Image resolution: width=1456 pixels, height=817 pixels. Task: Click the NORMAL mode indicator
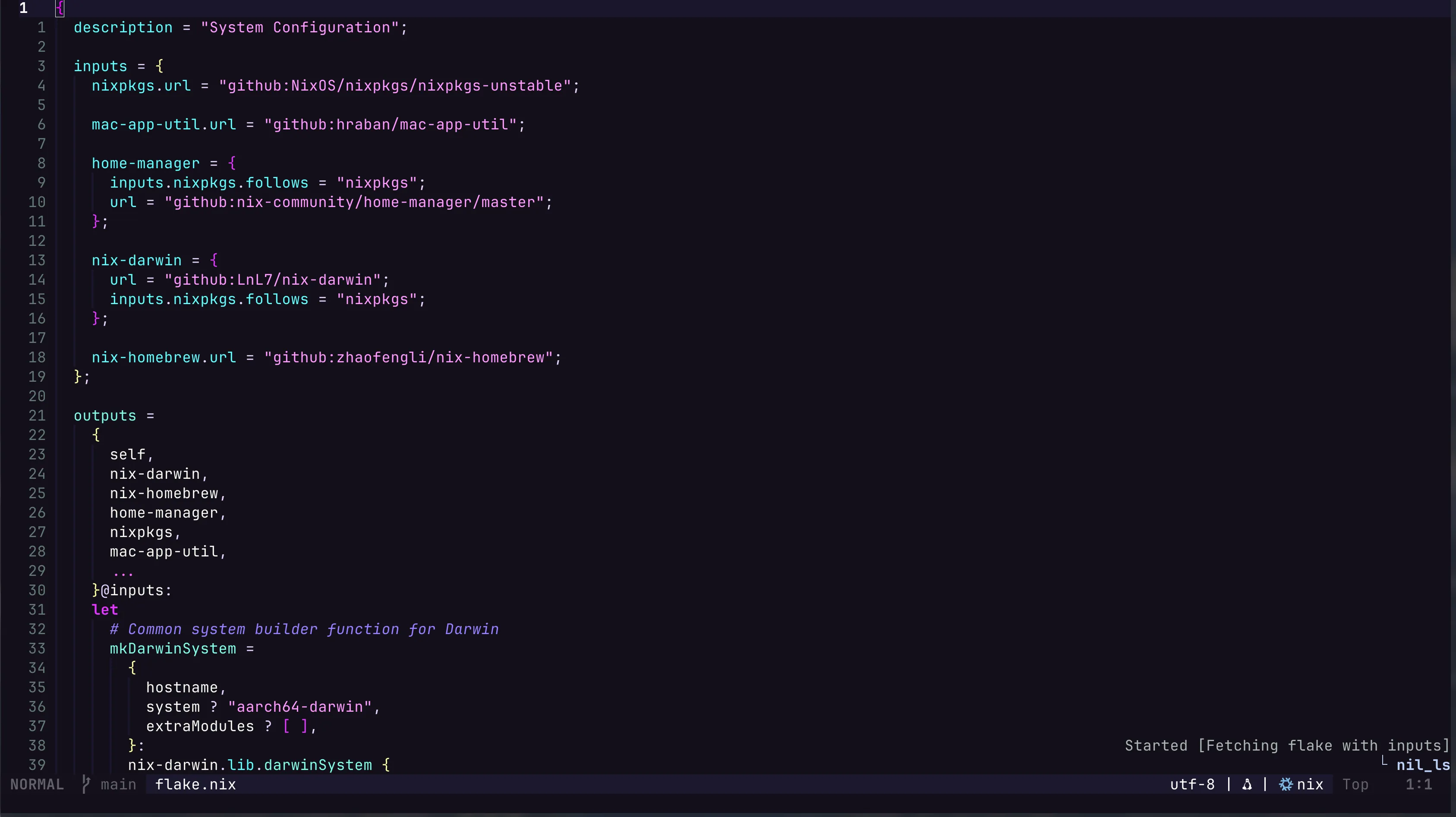[37, 784]
